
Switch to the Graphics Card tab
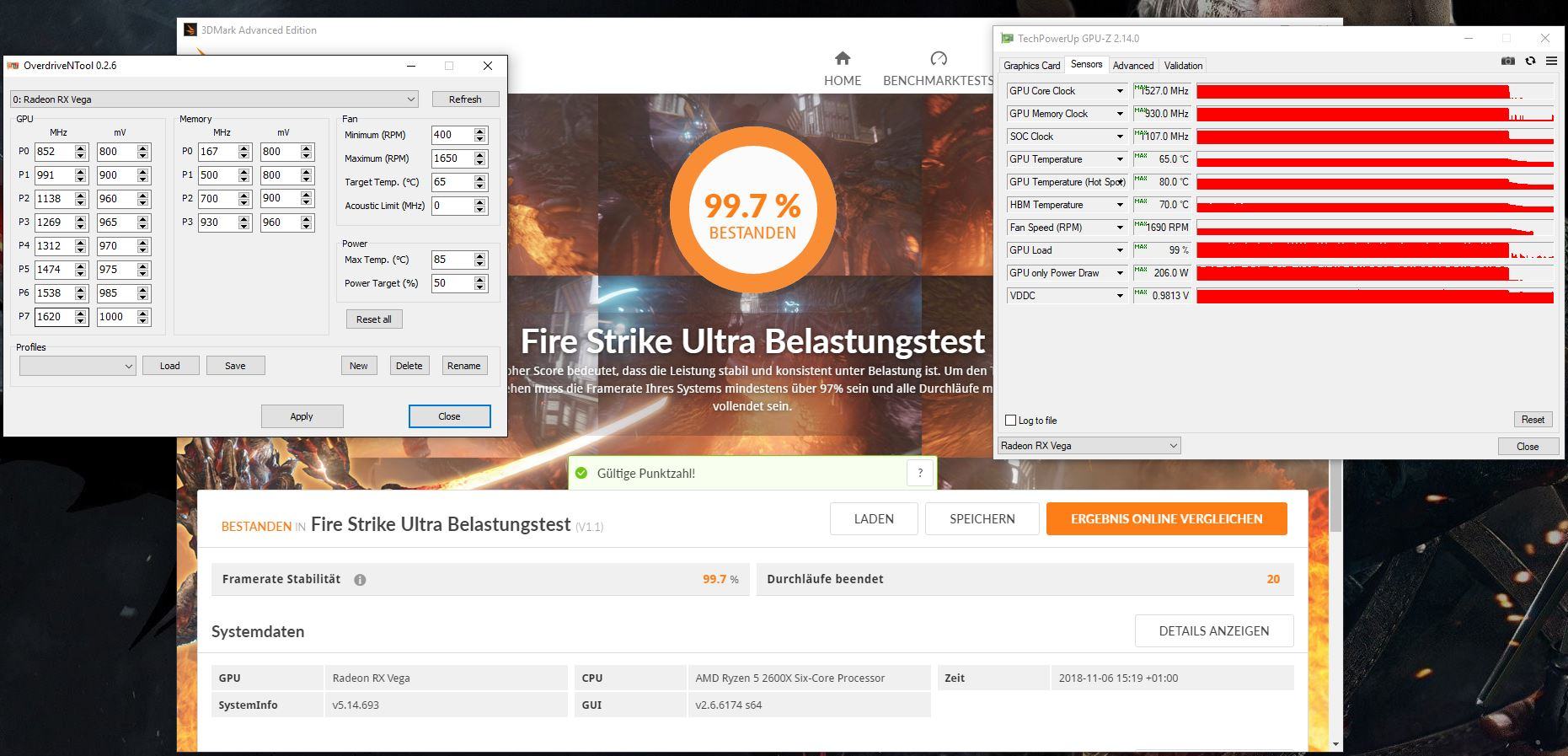click(x=1031, y=66)
